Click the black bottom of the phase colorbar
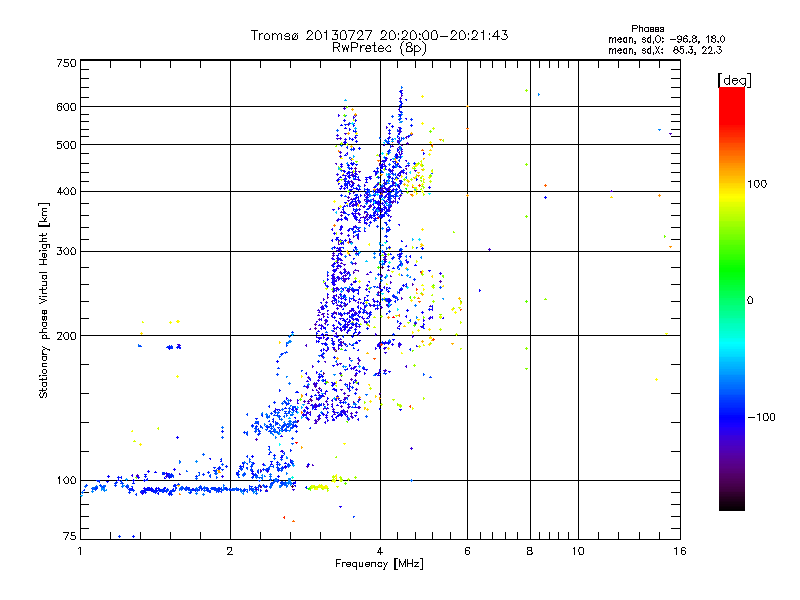This screenshot has width=800, height=600. click(732, 503)
